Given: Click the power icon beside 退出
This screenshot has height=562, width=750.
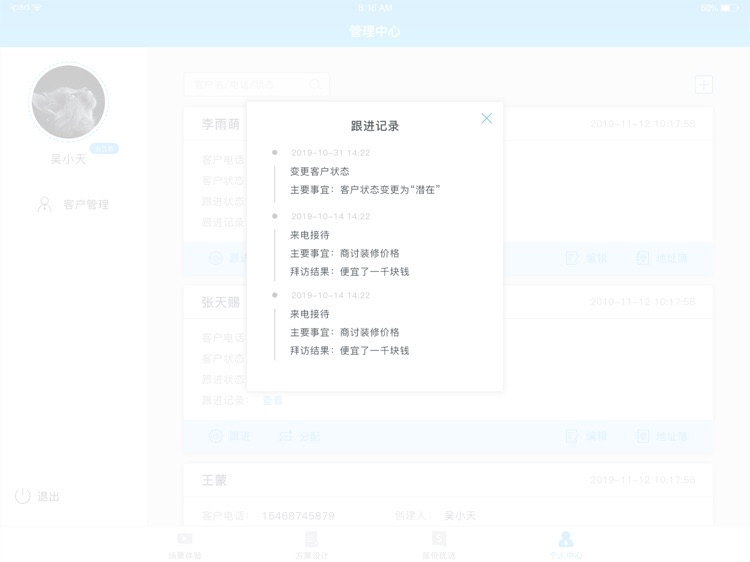Looking at the screenshot, I should [x=22, y=496].
